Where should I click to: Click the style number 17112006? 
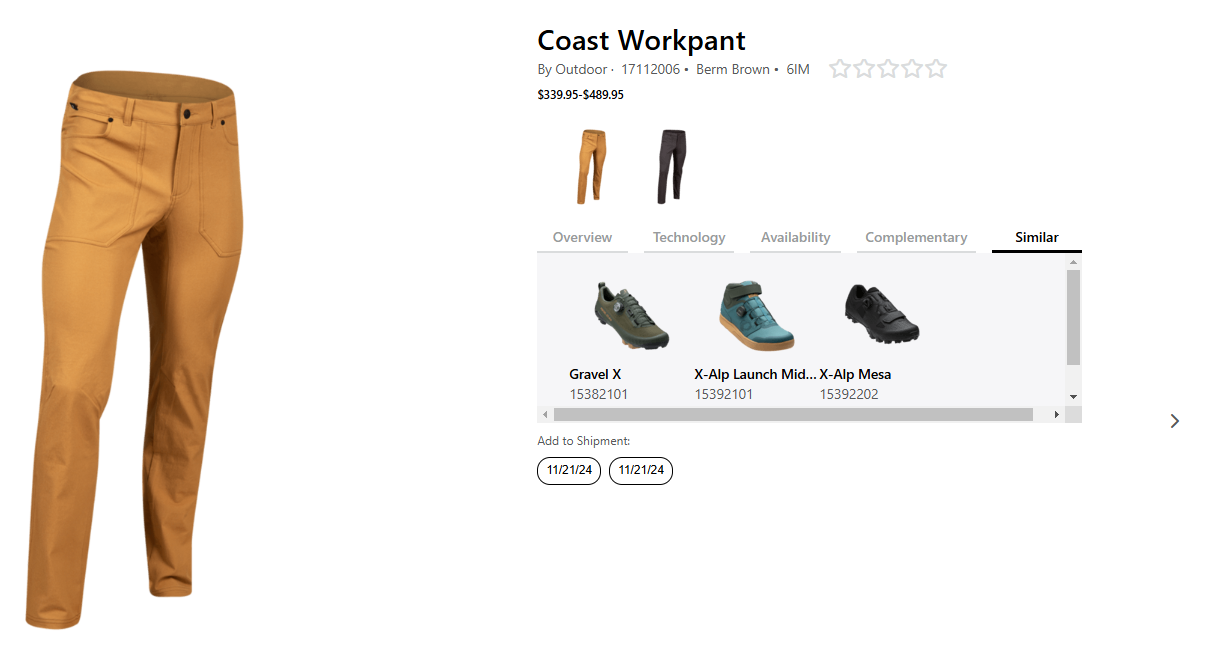(650, 70)
